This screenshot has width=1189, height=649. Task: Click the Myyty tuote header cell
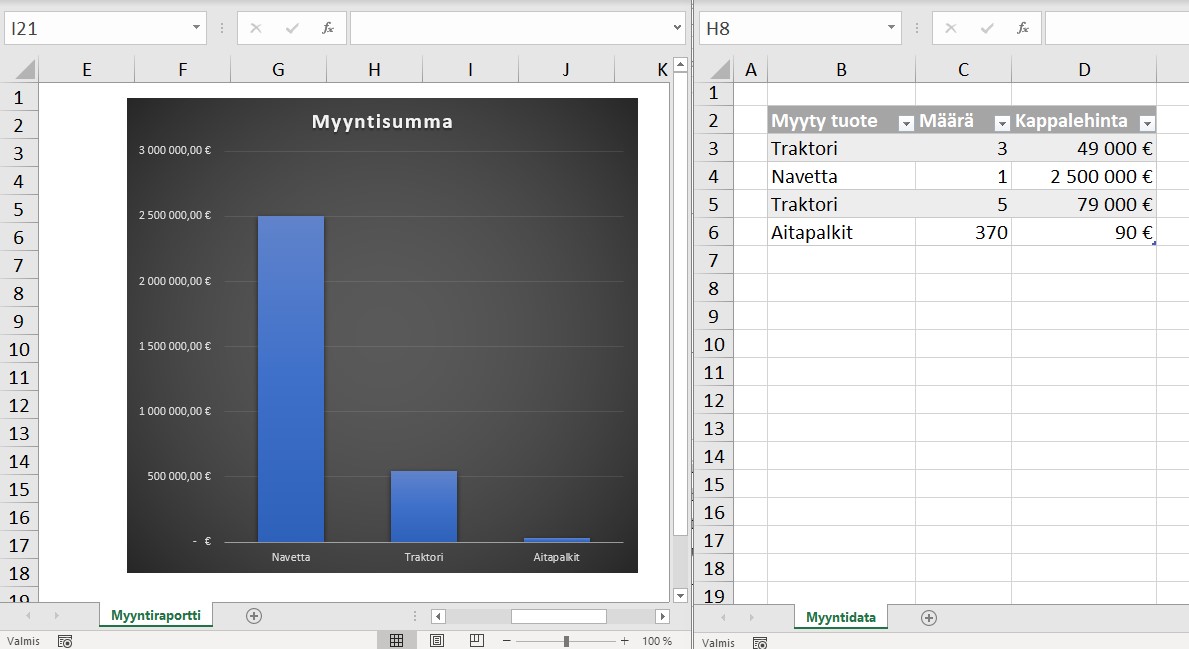841,121
